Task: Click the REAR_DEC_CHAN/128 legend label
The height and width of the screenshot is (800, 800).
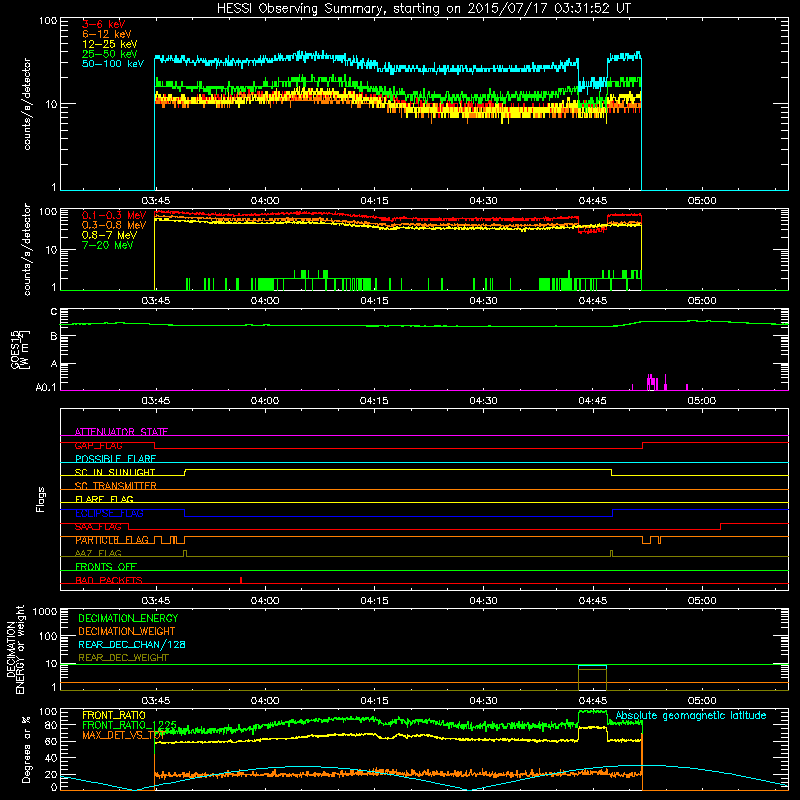Action: 132,644
